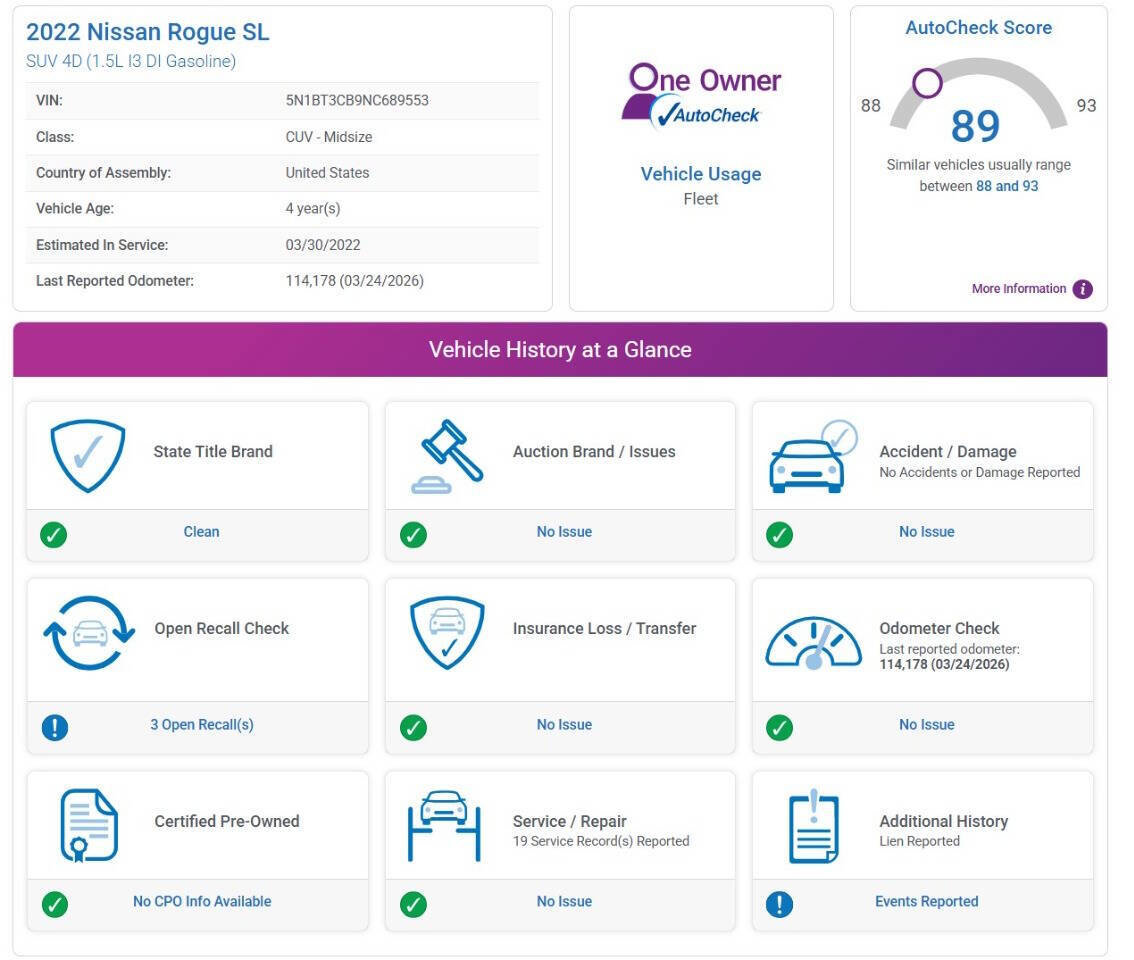This screenshot has width=1134, height=960.
Task: Open the No CPO Info Available link
Action: (202, 901)
